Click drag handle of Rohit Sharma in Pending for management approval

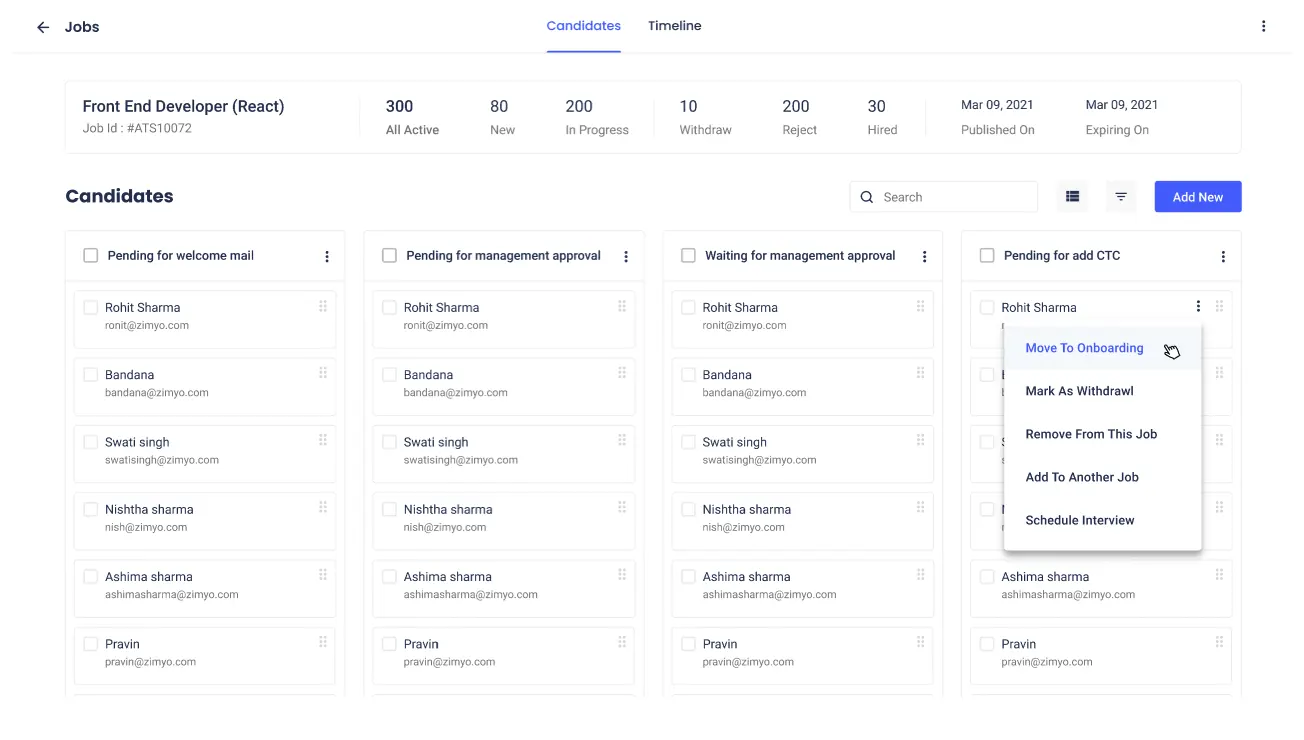(622, 306)
